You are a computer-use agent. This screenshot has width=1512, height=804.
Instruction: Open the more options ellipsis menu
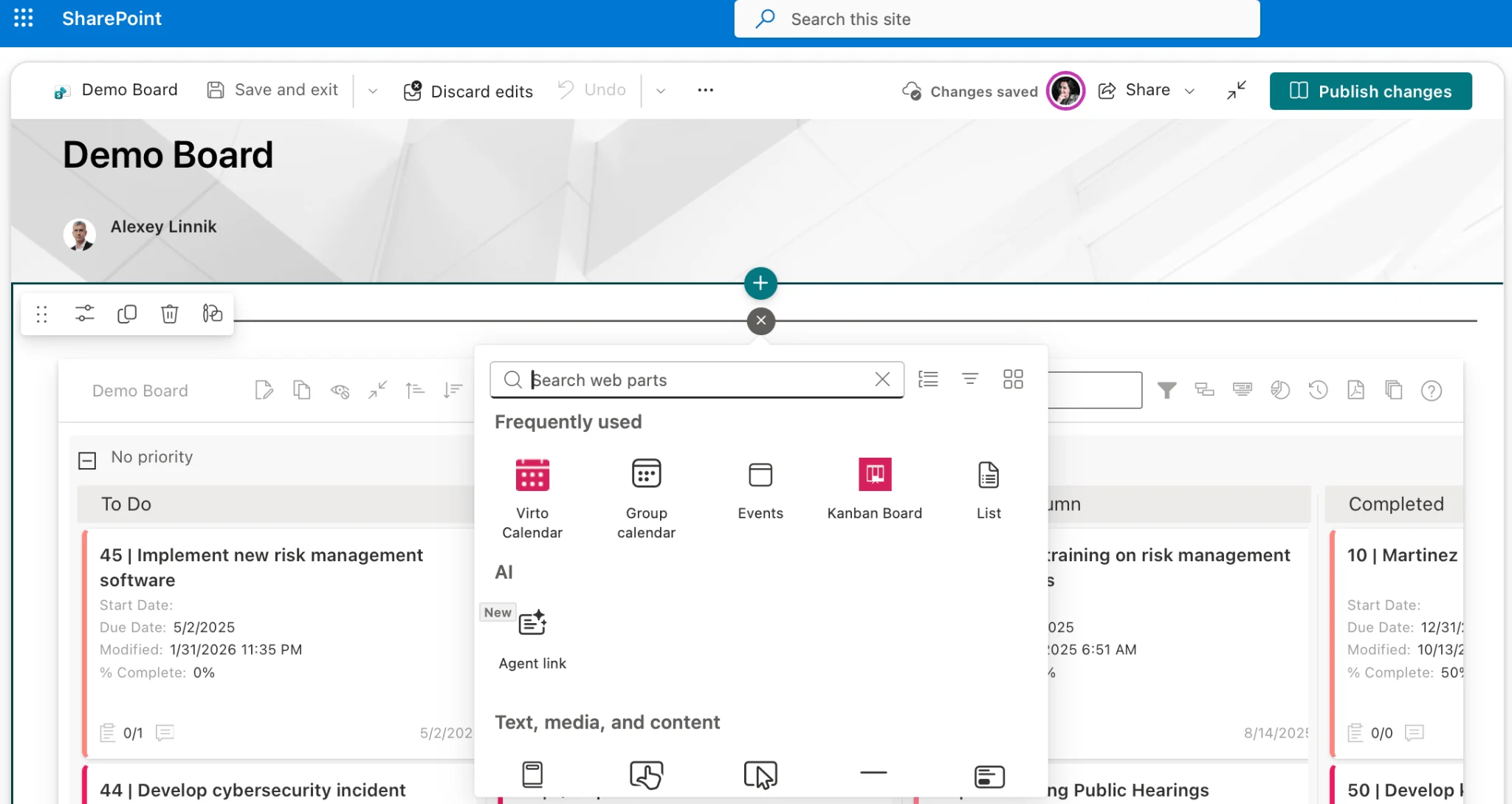(706, 90)
